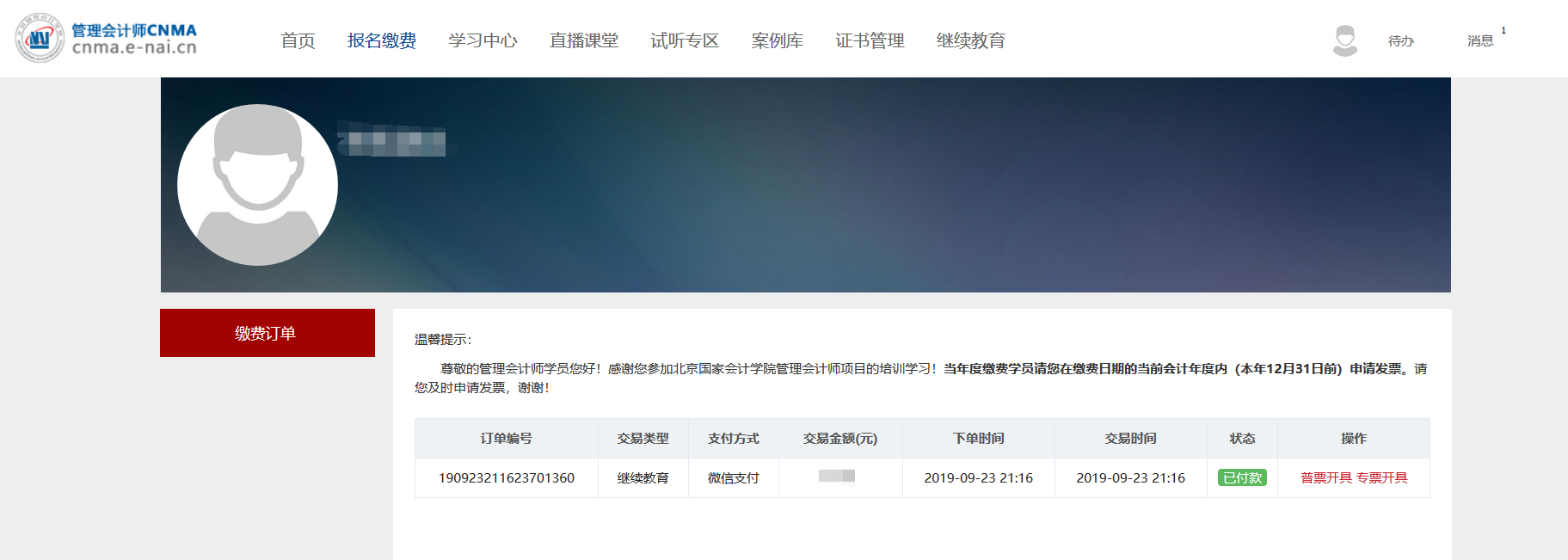The height and width of the screenshot is (560, 1568).
Task: Open the user avatar icon in header
Action: (1345, 40)
